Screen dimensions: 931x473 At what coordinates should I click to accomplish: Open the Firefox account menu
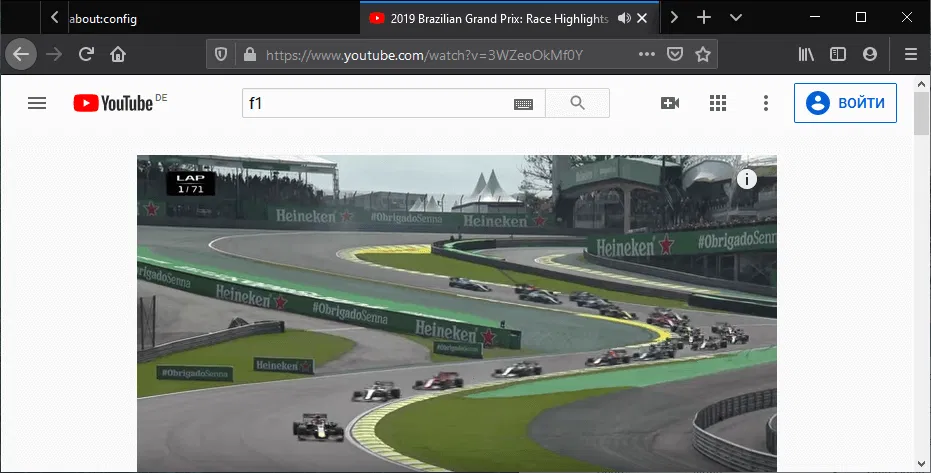coord(870,55)
